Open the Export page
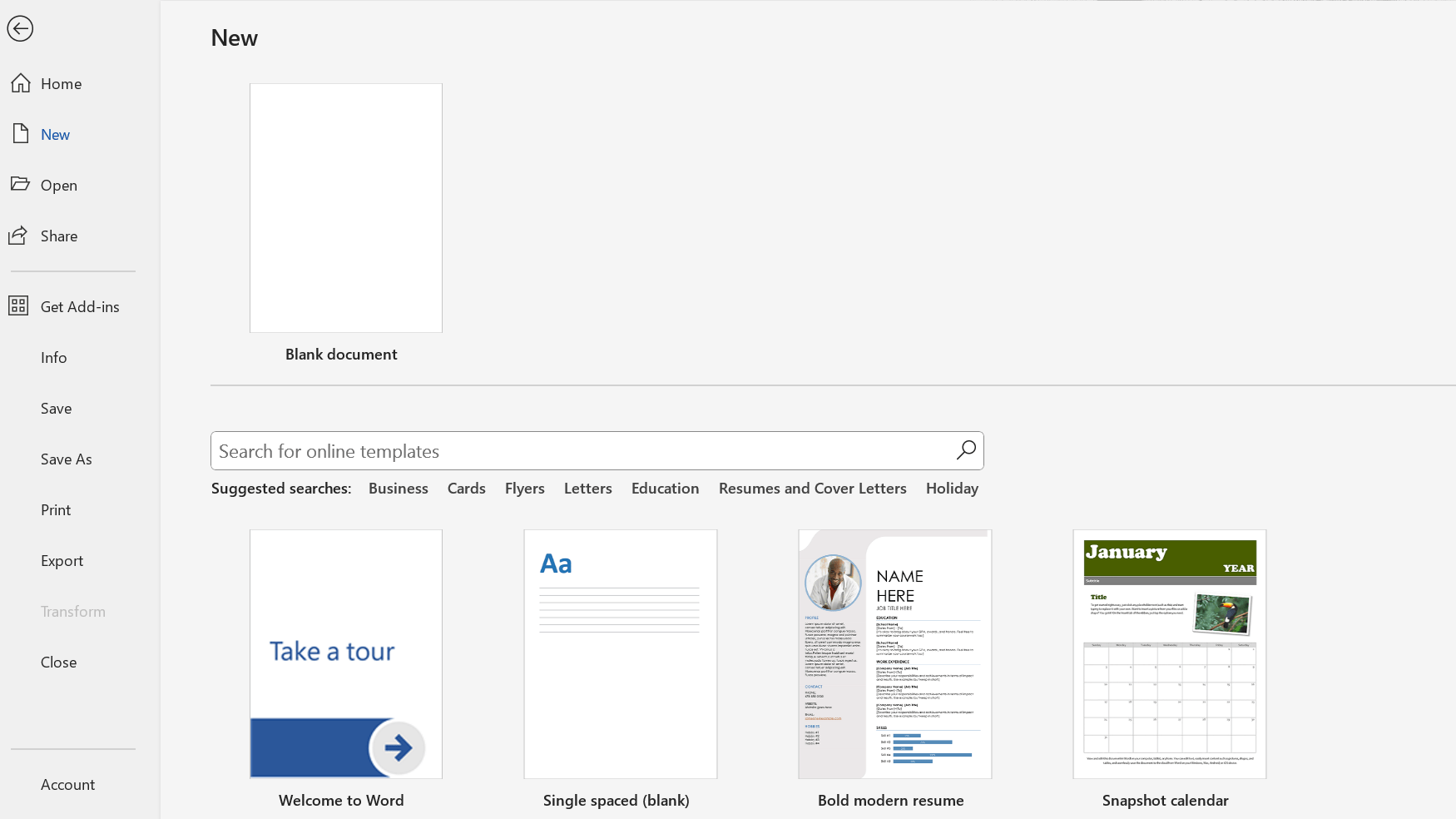 point(62,560)
